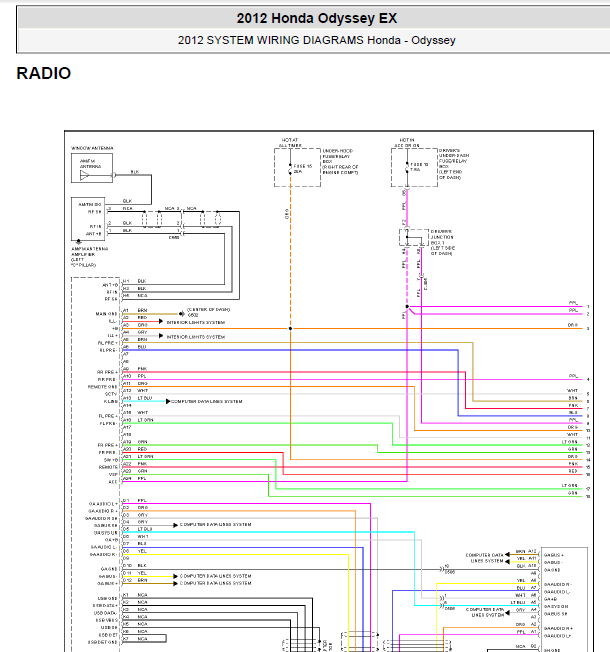Viewport: 610px width, 652px height.
Task: Click the 'K7 NCA' wire label
Action: coord(135,639)
